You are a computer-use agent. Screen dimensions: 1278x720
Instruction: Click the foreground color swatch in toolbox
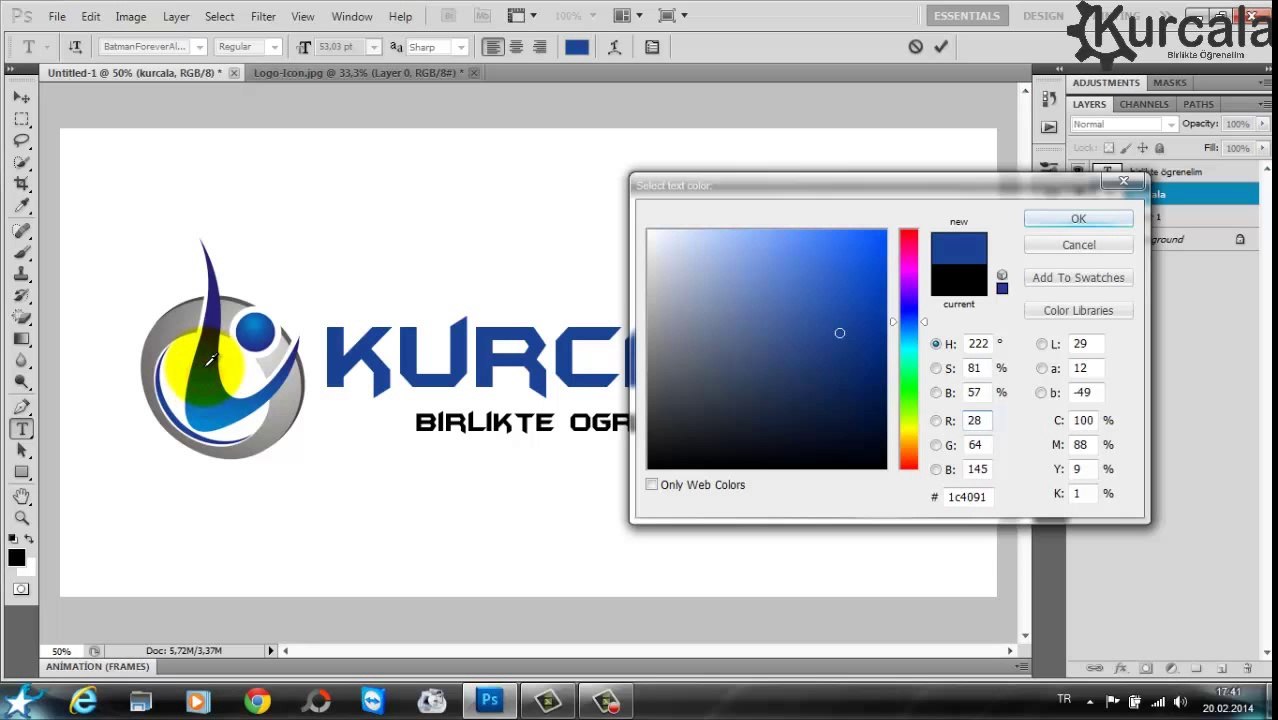point(16,558)
